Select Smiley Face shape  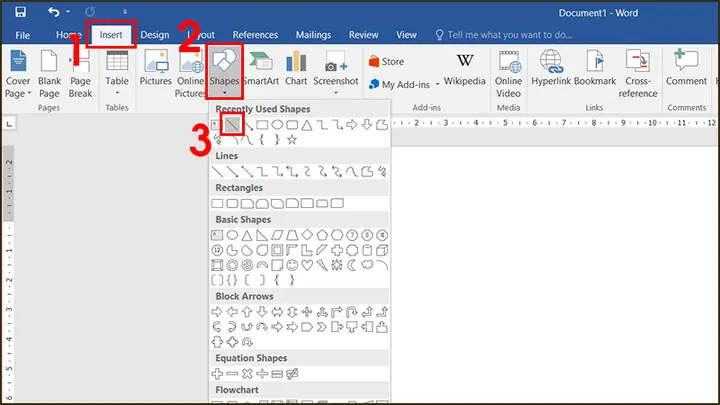pos(292,265)
